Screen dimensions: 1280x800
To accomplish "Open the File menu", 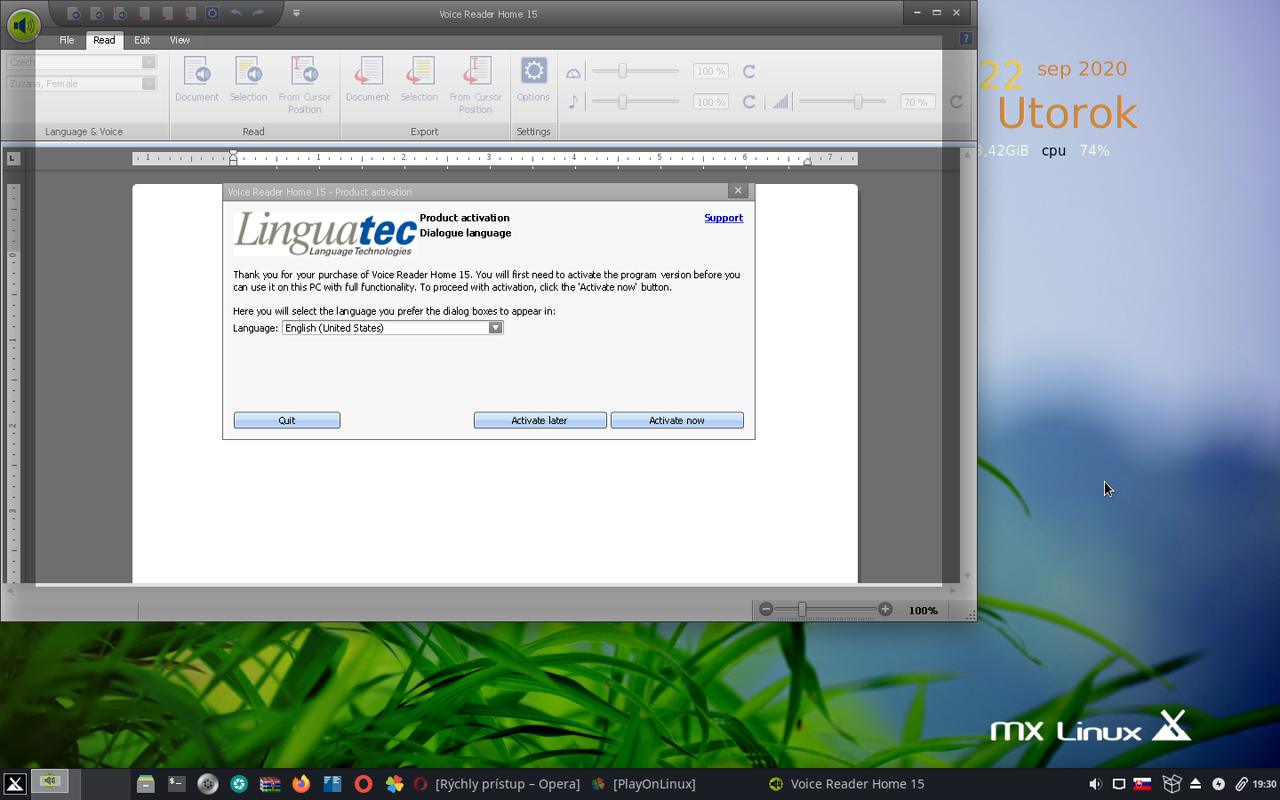I will 67,40.
